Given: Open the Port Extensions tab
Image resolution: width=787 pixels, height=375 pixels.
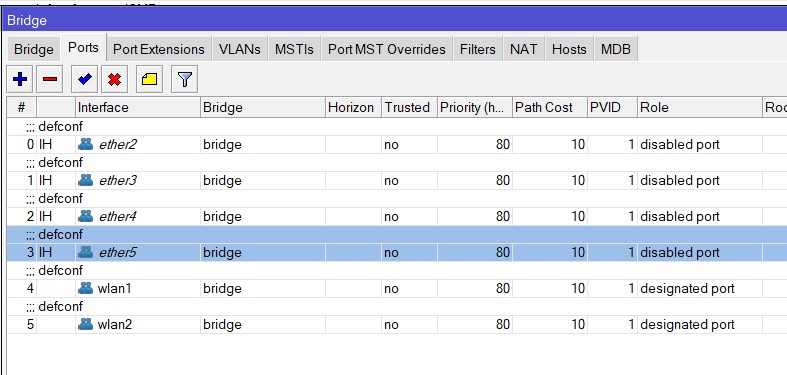Looking at the screenshot, I should click(x=159, y=49).
